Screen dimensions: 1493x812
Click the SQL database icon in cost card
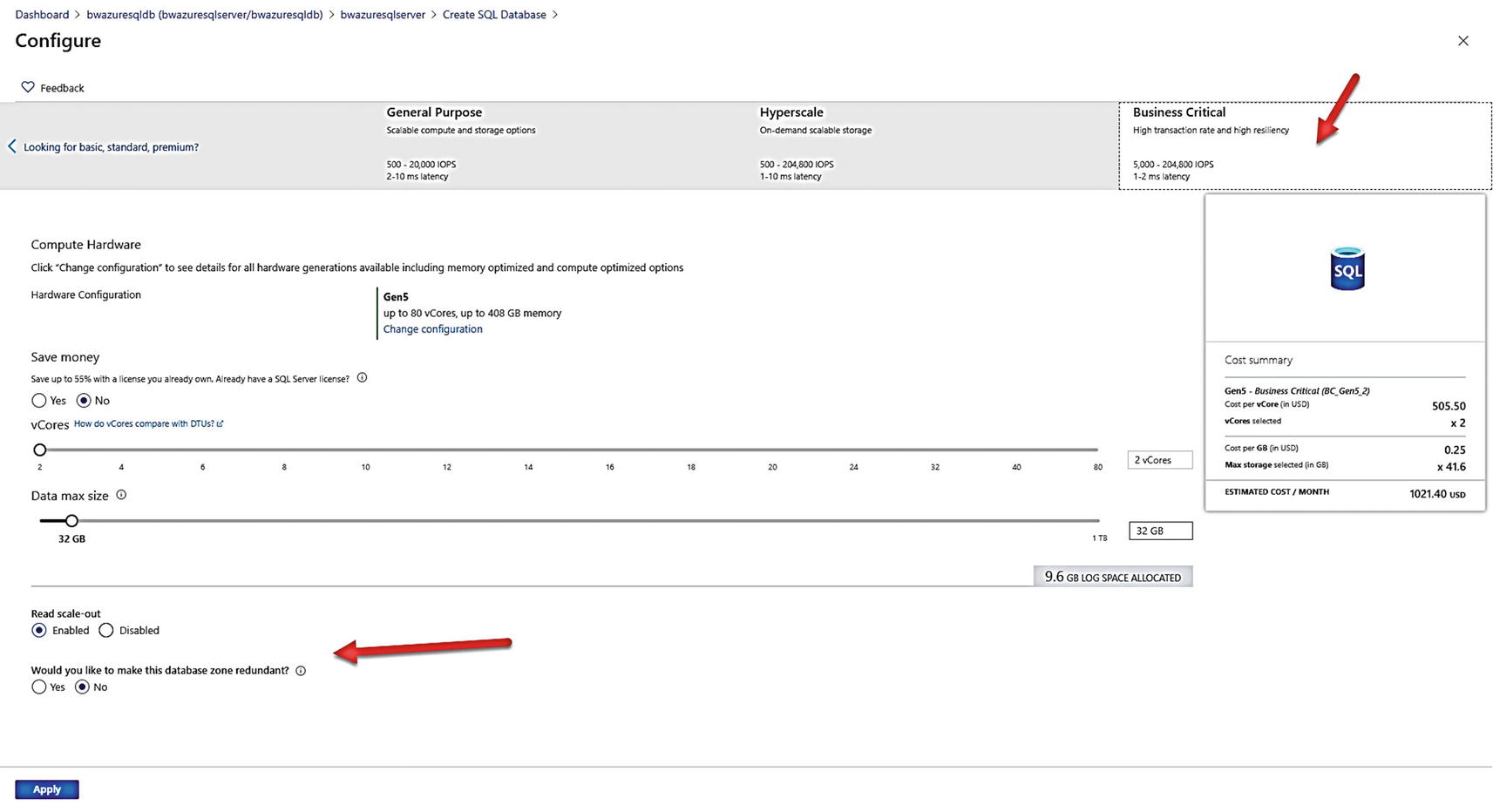coord(1347,269)
